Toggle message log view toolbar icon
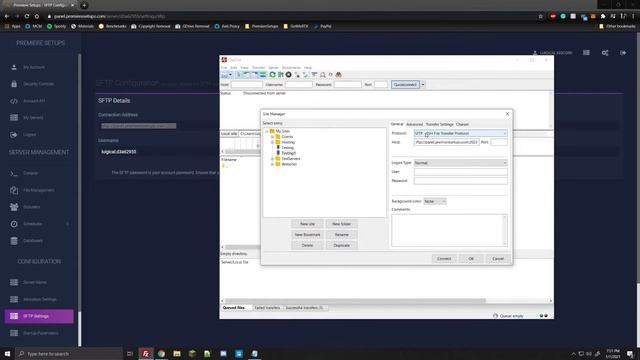Viewport: 640px width, 360px height. pos(239,75)
